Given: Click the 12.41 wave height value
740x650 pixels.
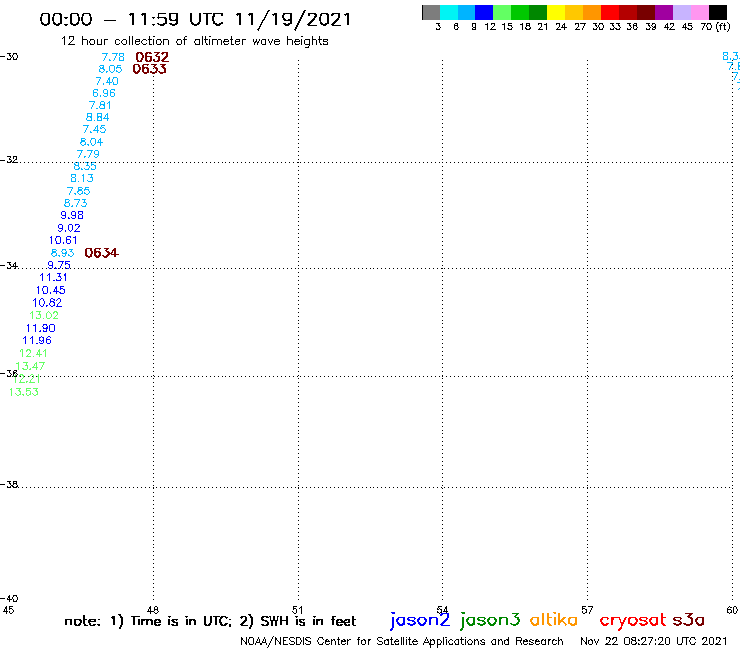Looking at the screenshot, I should pyautogui.click(x=33, y=353).
